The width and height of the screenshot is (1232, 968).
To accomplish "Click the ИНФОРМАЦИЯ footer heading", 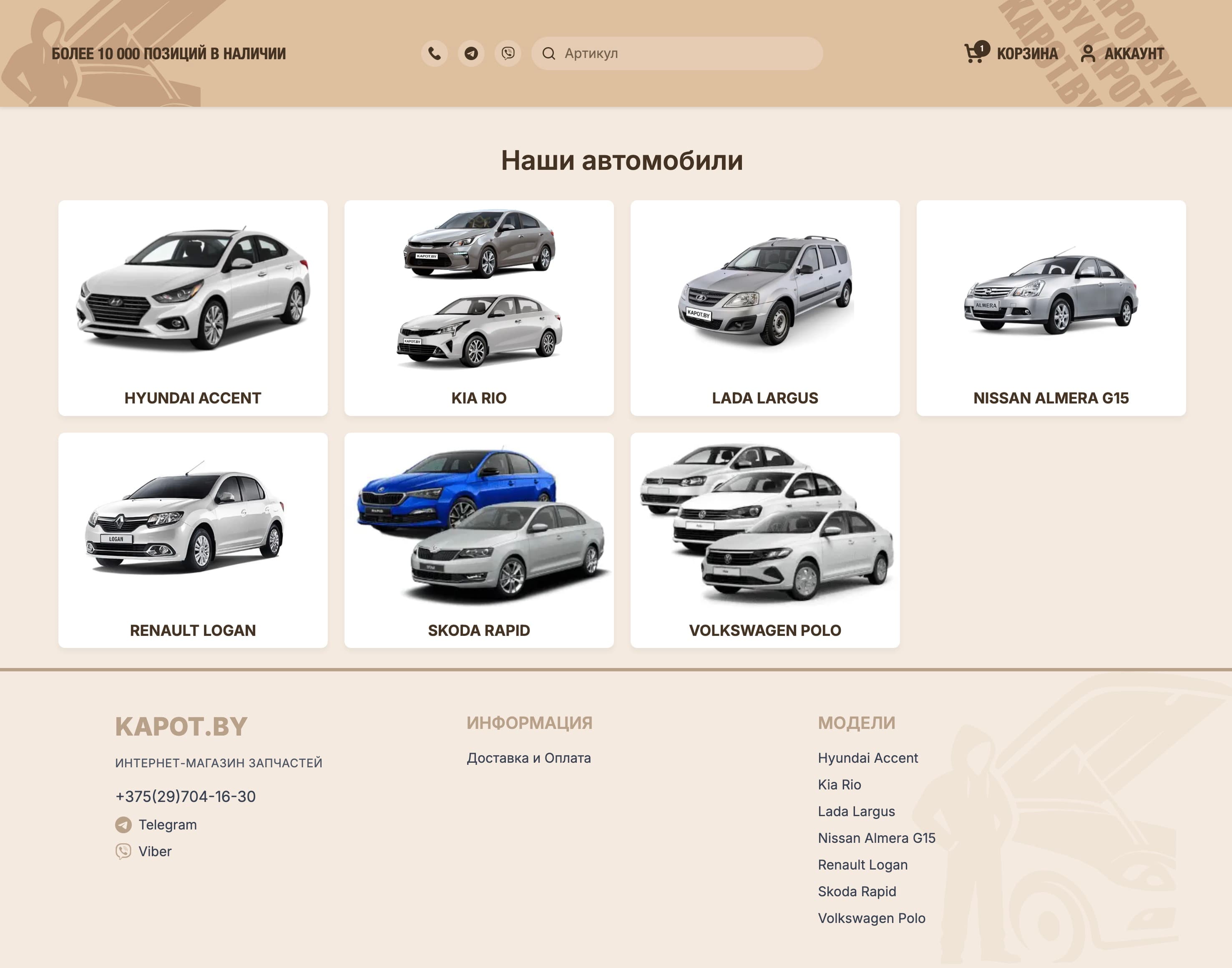I will 530,723.
